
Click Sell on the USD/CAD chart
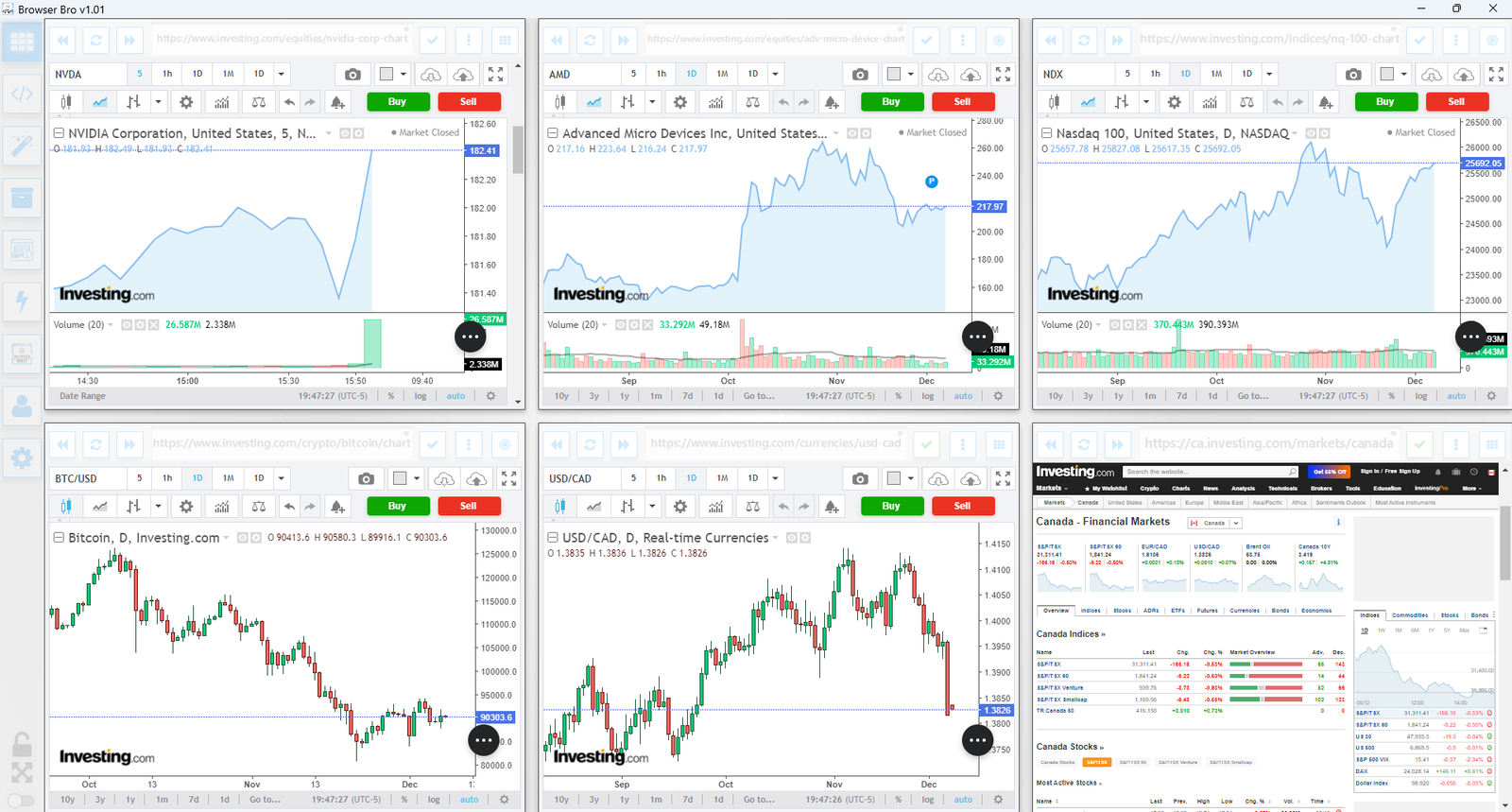[x=962, y=507]
